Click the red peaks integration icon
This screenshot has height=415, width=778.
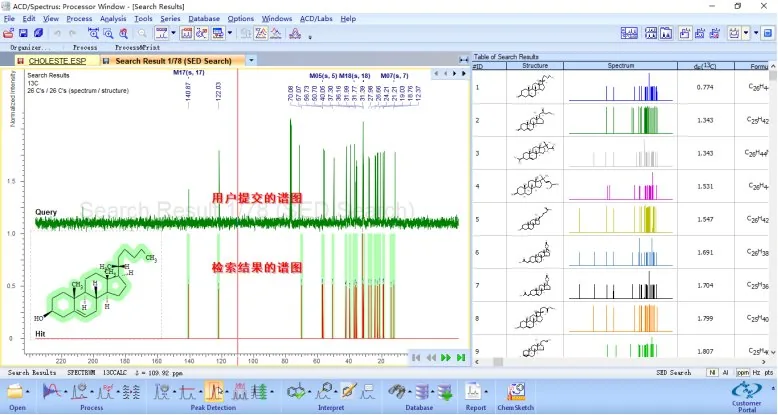point(261,33)
